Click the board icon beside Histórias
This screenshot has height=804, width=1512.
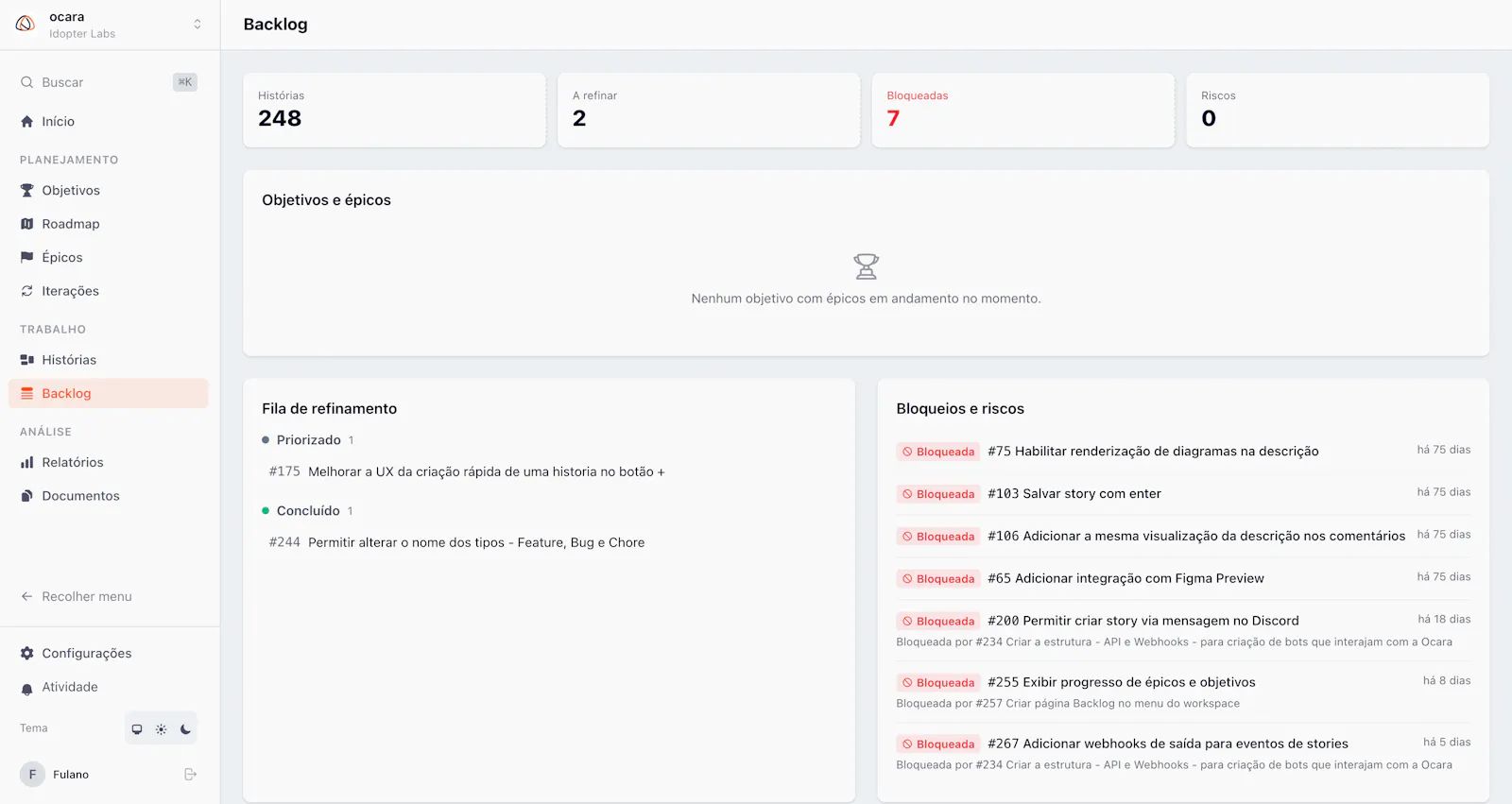click(26, 360)
